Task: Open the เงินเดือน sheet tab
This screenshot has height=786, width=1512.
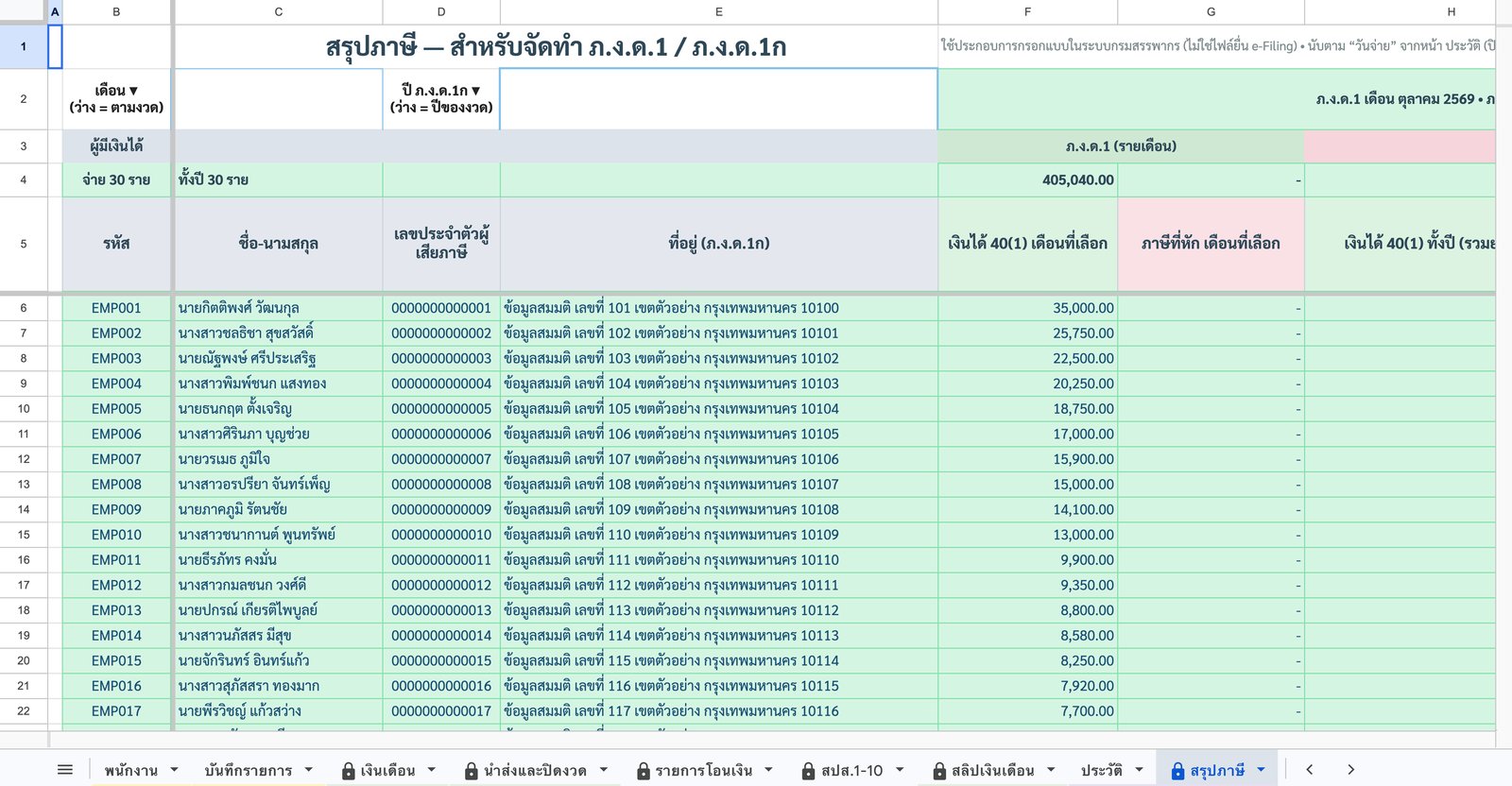Action: [x=387, y=771]
